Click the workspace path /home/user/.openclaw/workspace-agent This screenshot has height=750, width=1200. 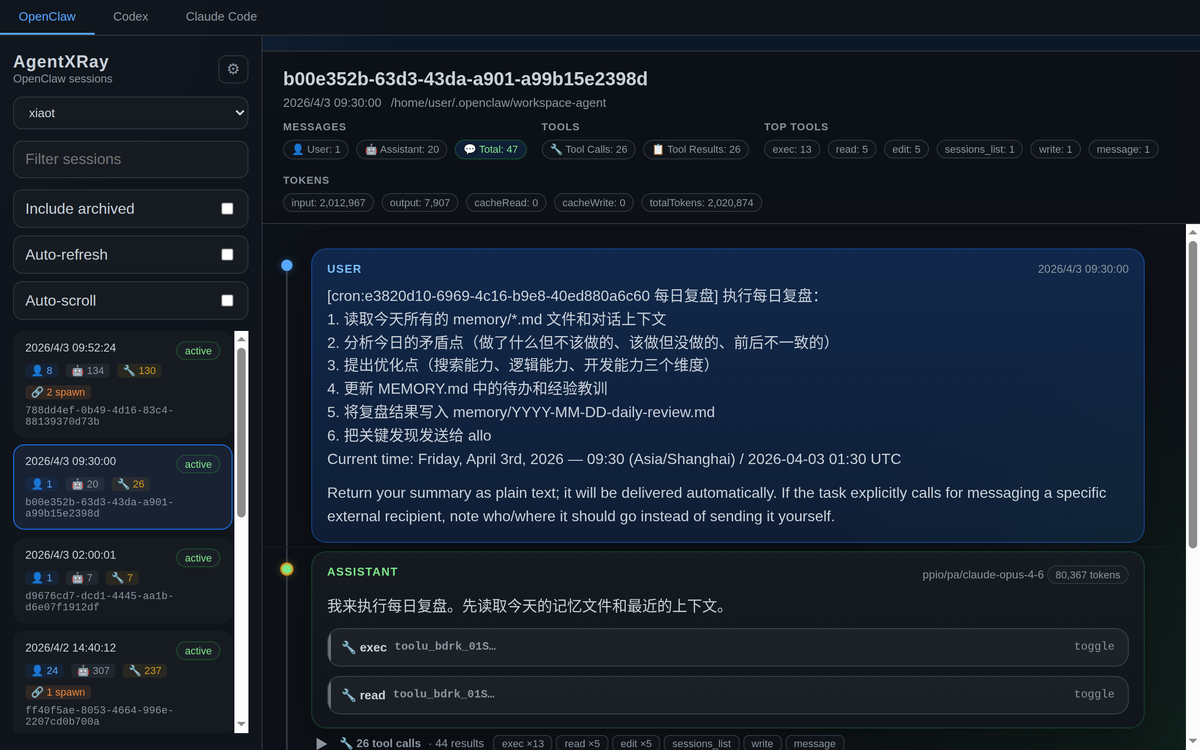(x=498, y=103)
